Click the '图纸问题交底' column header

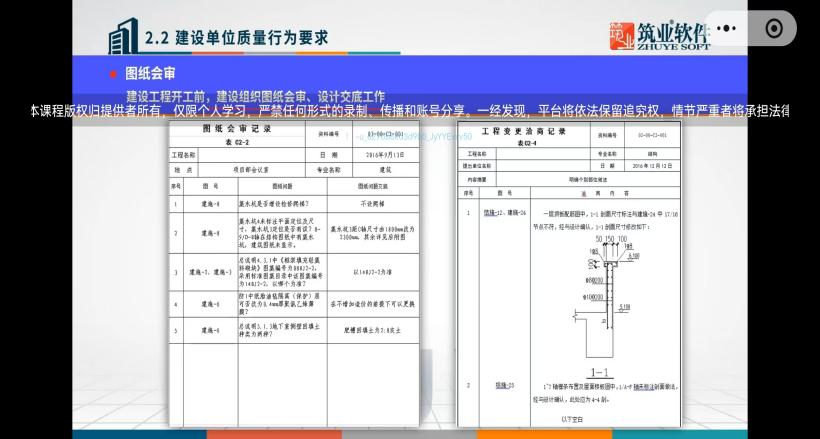373,186
